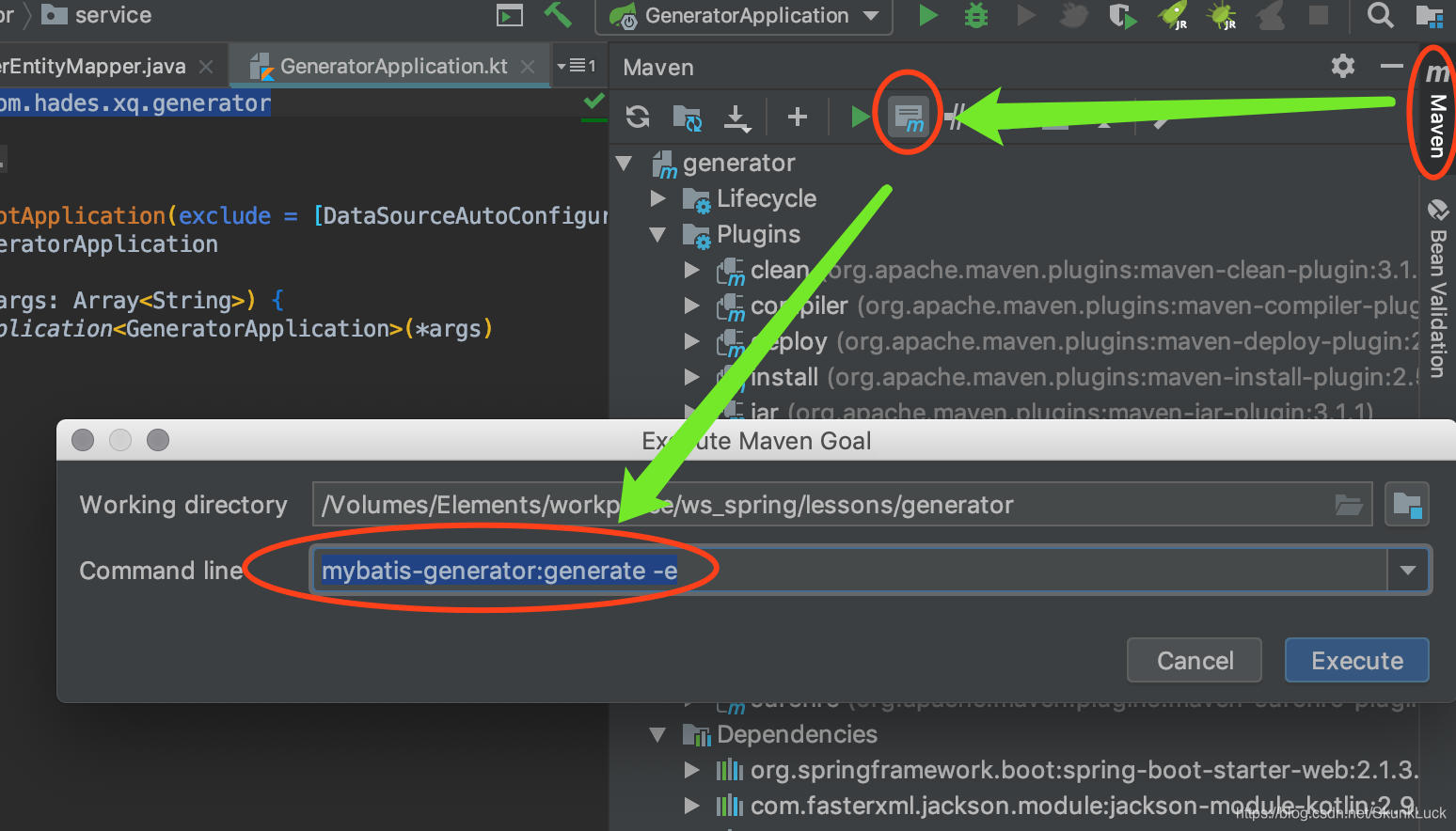
Task: Click the Execute Maven Goal toolbar icon
Action: click(x=909, y=117)
